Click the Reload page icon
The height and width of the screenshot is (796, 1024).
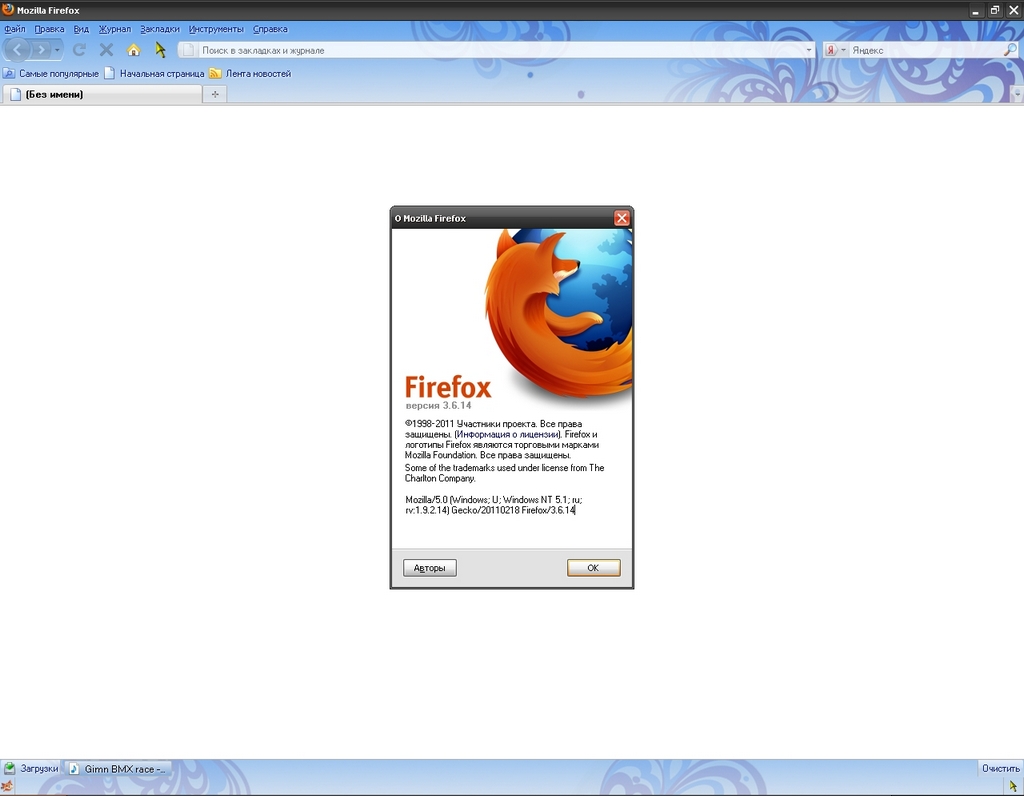tap(80, 49)
